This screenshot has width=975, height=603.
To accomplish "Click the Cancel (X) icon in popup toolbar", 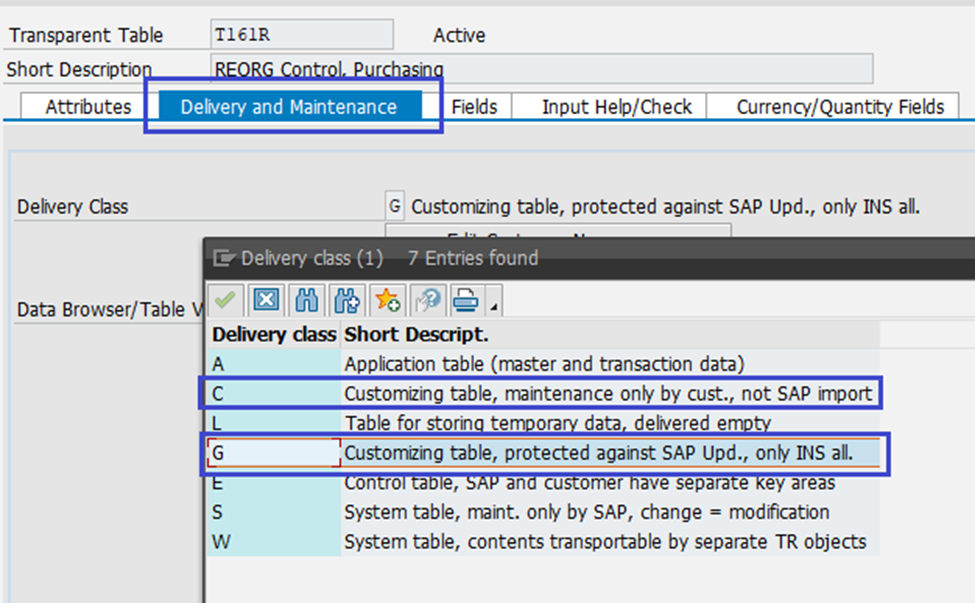I will click(265, 300).
